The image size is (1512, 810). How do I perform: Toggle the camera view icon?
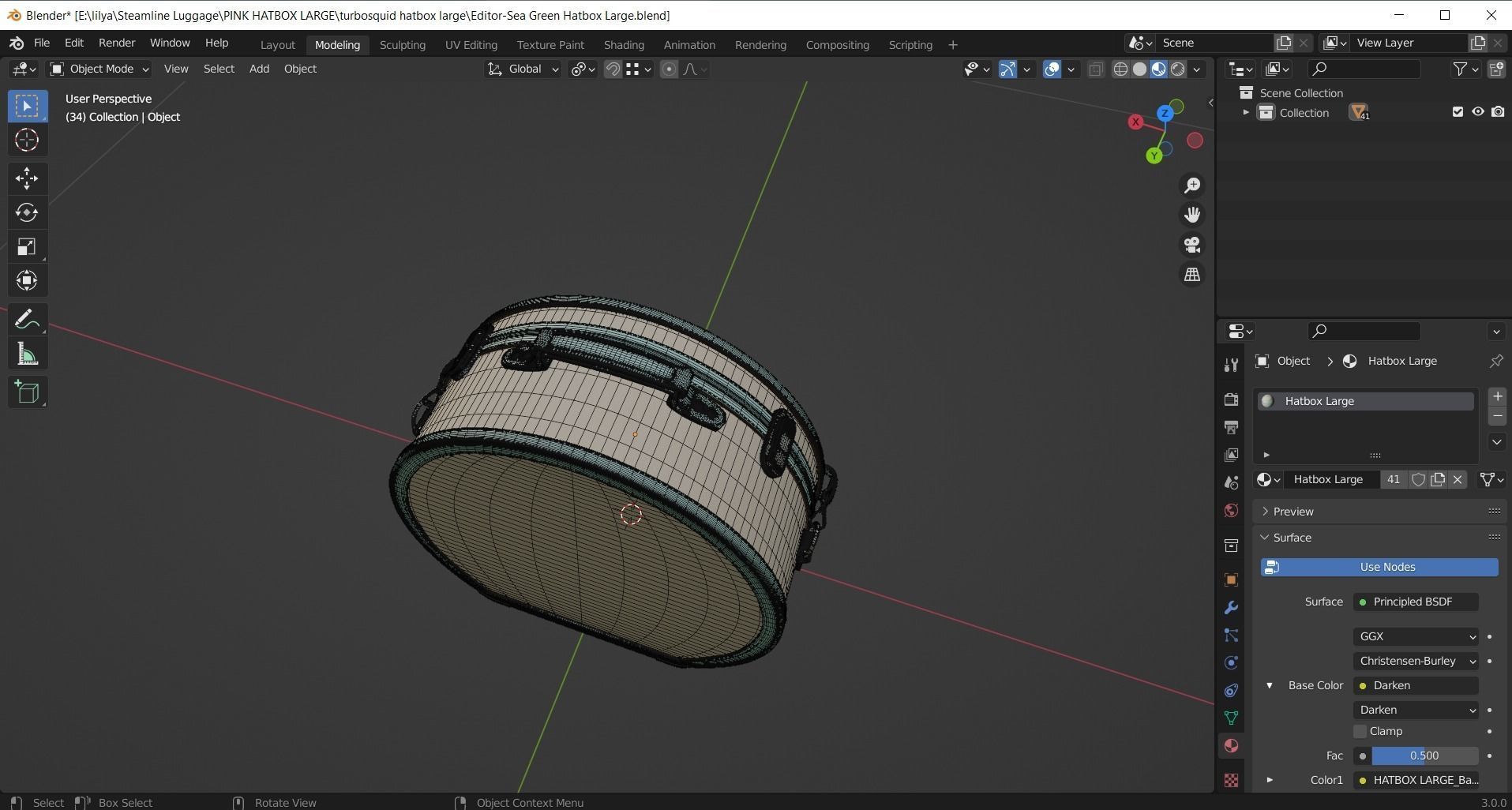click(x=1192, y=245)
